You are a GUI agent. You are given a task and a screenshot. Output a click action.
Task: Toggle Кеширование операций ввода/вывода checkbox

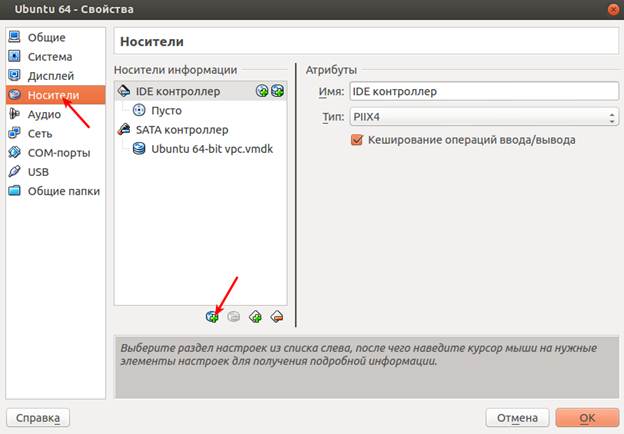coord(357,140)
